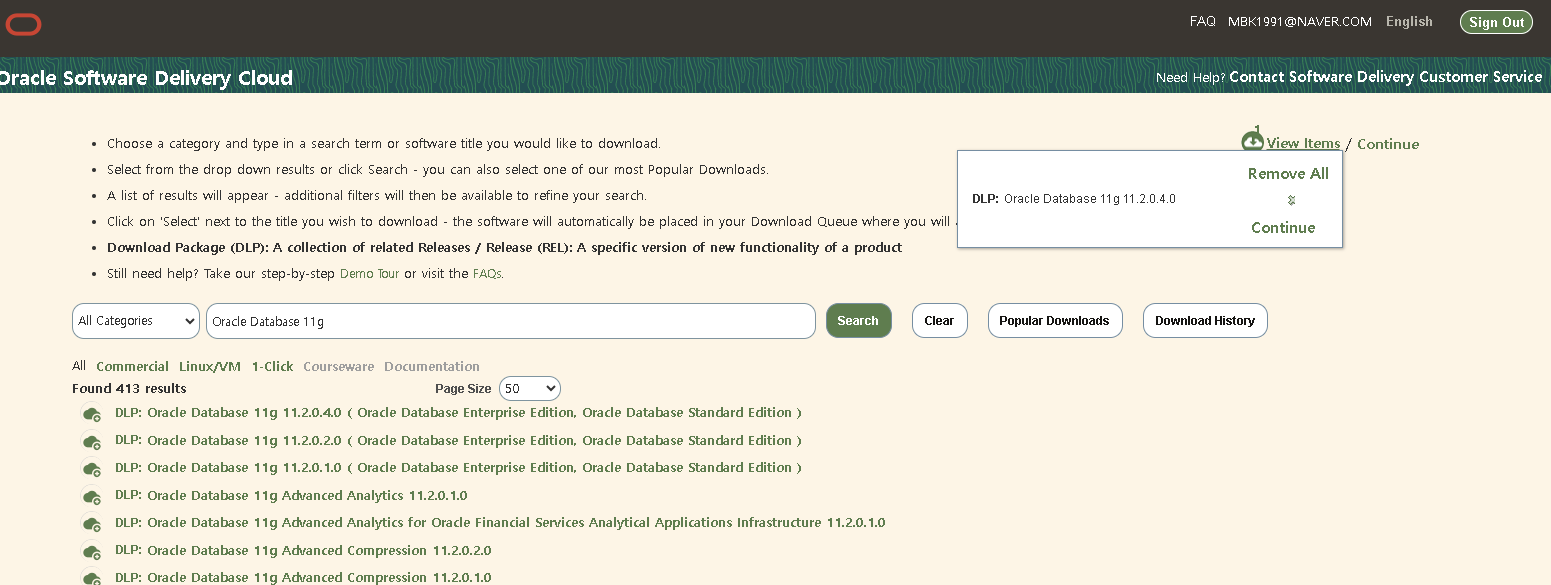Click Continue in the download queue popup
The image size is (1551, 585).
pyautogui.click(x=1283, y=228)
